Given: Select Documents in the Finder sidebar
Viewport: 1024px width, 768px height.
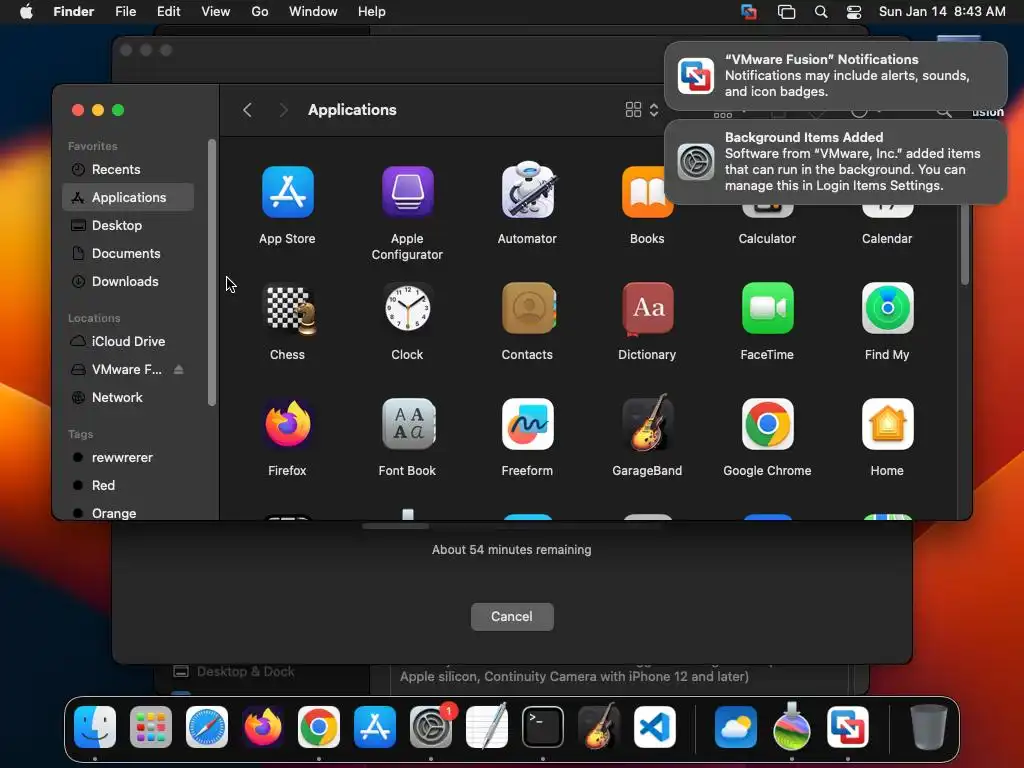Looking at the screenshot, I should (128, 253).
